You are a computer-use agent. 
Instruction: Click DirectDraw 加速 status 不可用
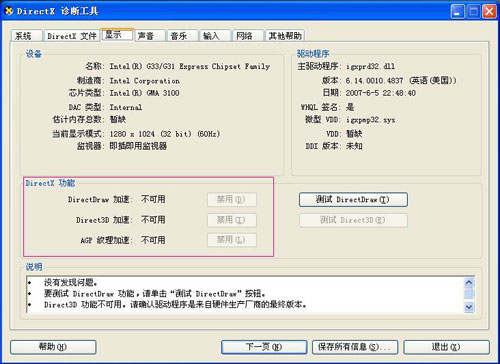[x=153, y=199]
